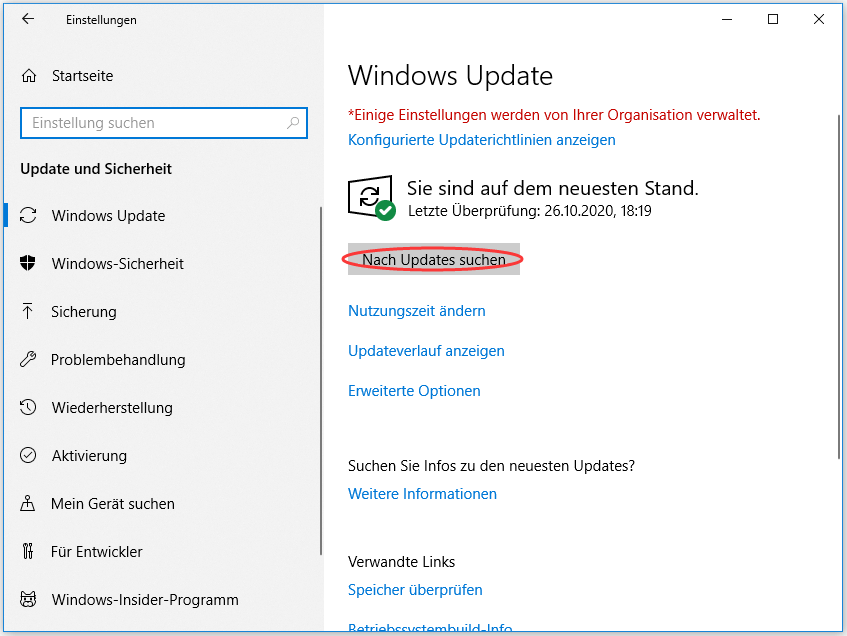Open Nutzungszeit ändern
This screenshot has width=847, height=636.
[415, 310]
